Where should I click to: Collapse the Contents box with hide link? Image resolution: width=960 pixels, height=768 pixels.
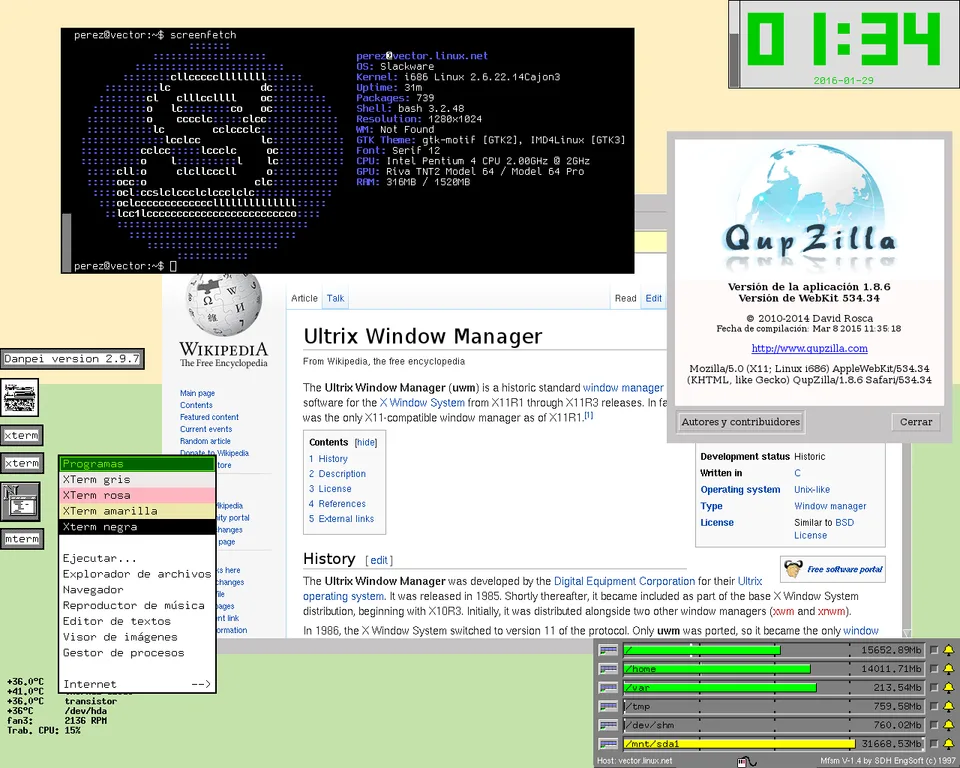point(366,442)
